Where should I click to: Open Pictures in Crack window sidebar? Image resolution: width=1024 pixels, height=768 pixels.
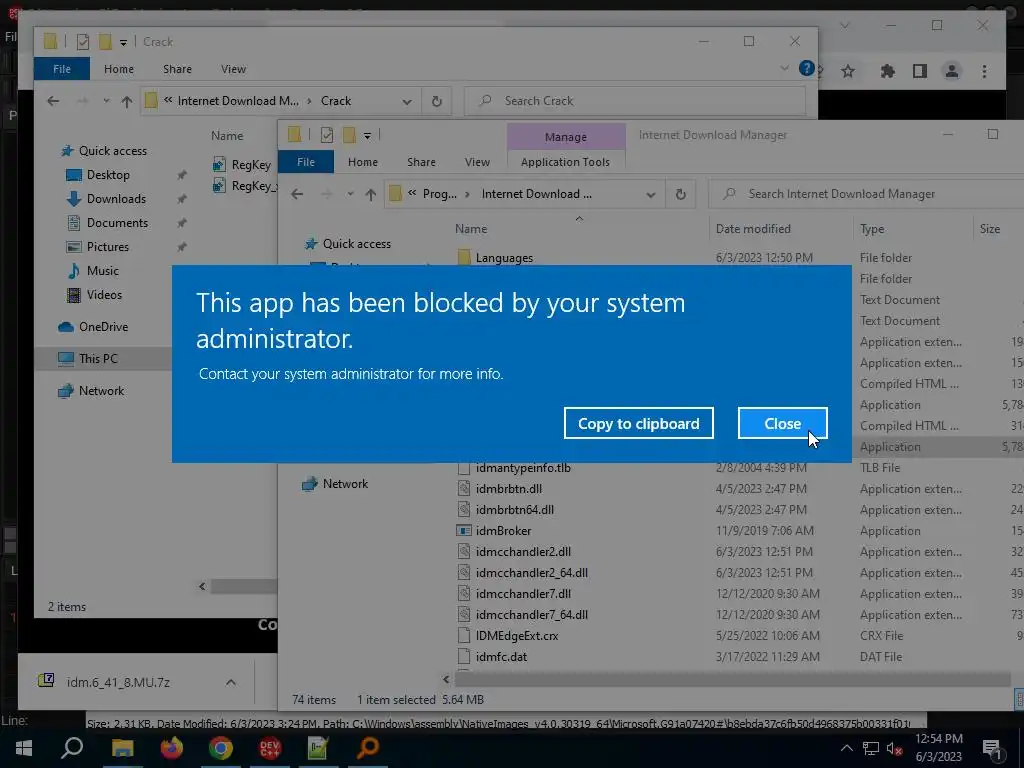click(x=108, y=247)
